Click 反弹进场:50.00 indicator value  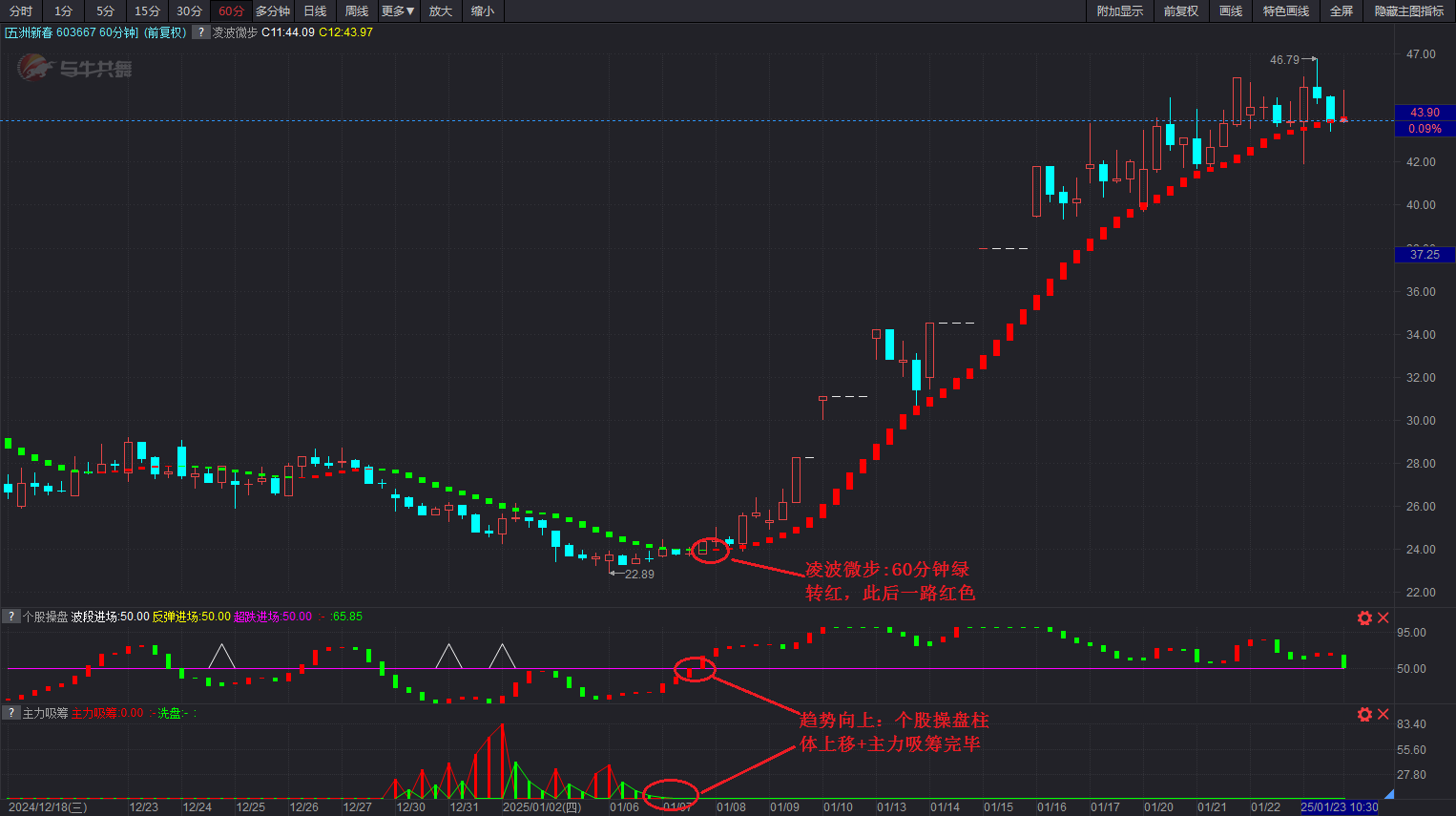coord(191,617)
